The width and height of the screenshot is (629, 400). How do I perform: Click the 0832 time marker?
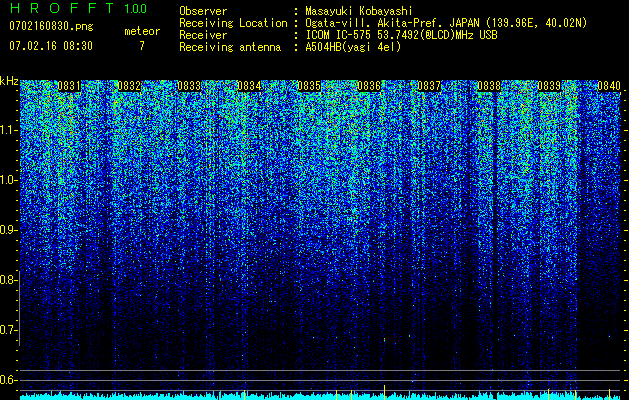[x=129, y=86]
